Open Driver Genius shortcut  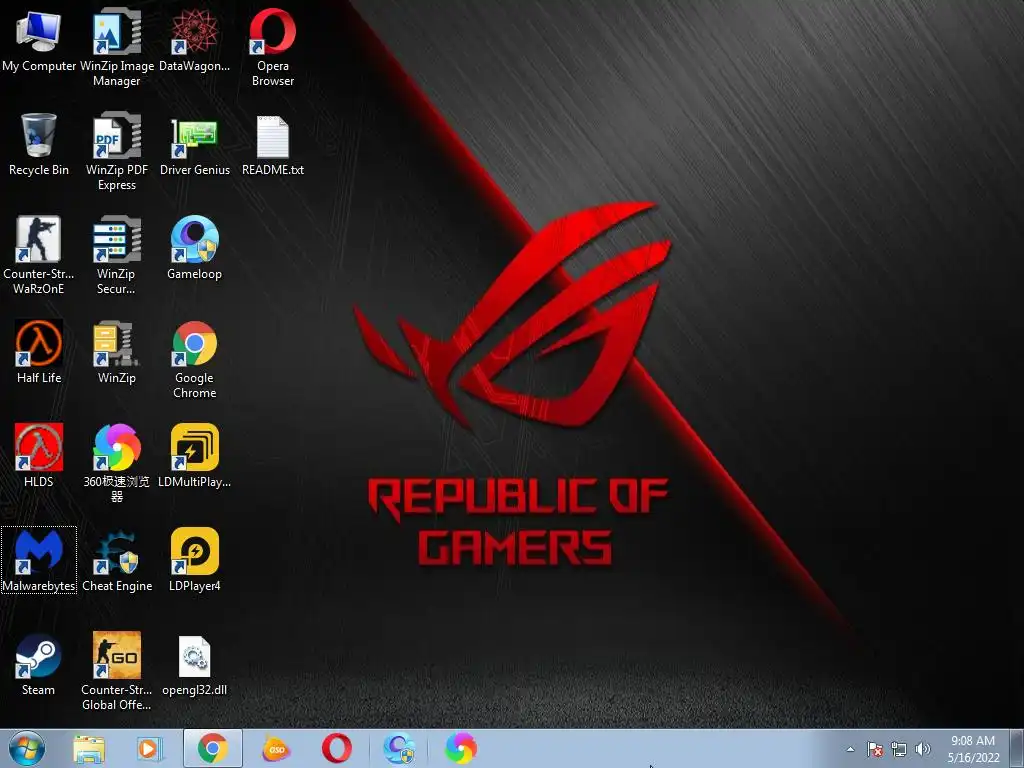coord(195,144)
